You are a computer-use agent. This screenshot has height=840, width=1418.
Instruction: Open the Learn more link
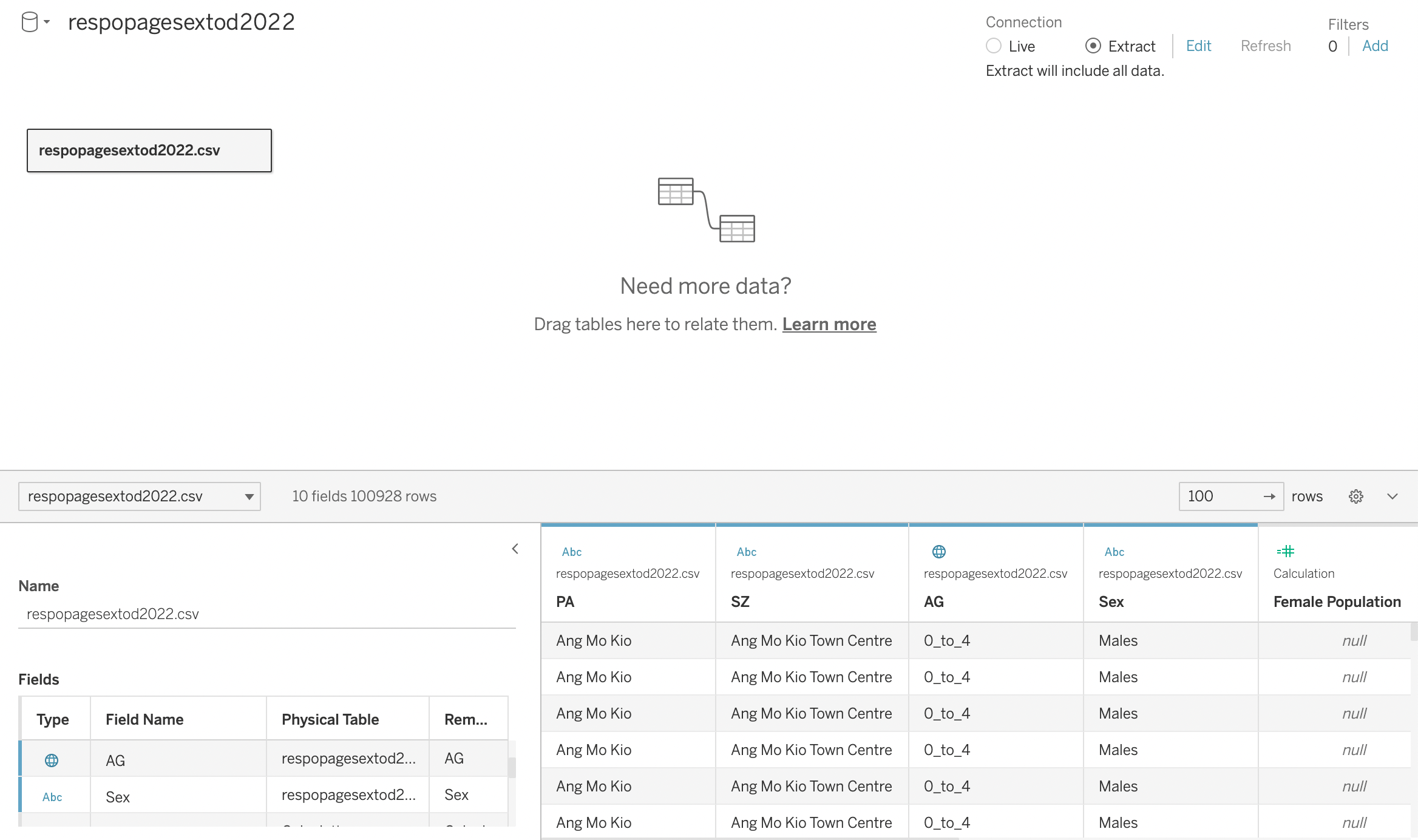pyautogui.click(x=829, y=324)
